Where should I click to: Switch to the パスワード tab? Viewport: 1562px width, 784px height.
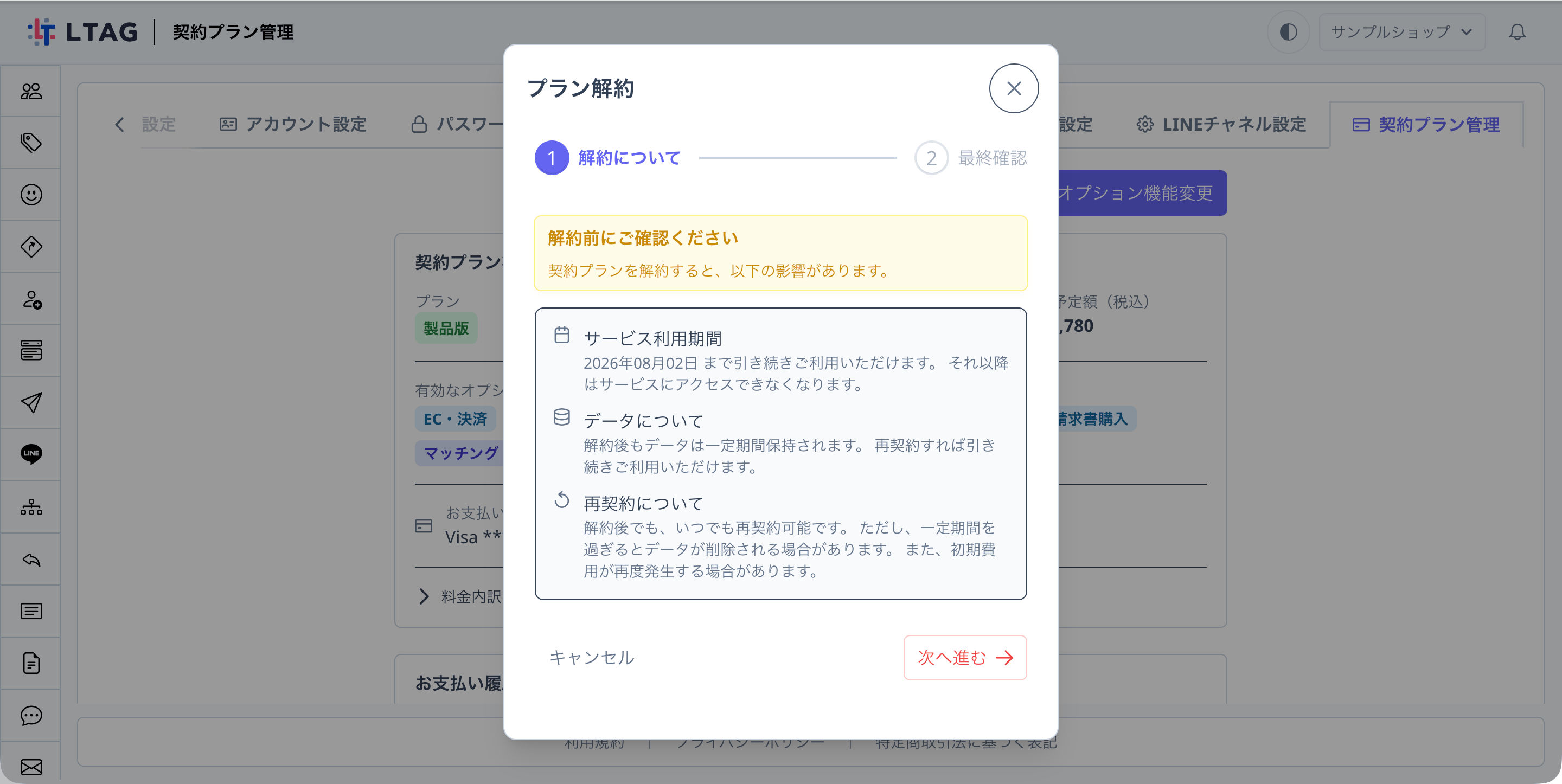pyautogui.click(x=458, y=124)
